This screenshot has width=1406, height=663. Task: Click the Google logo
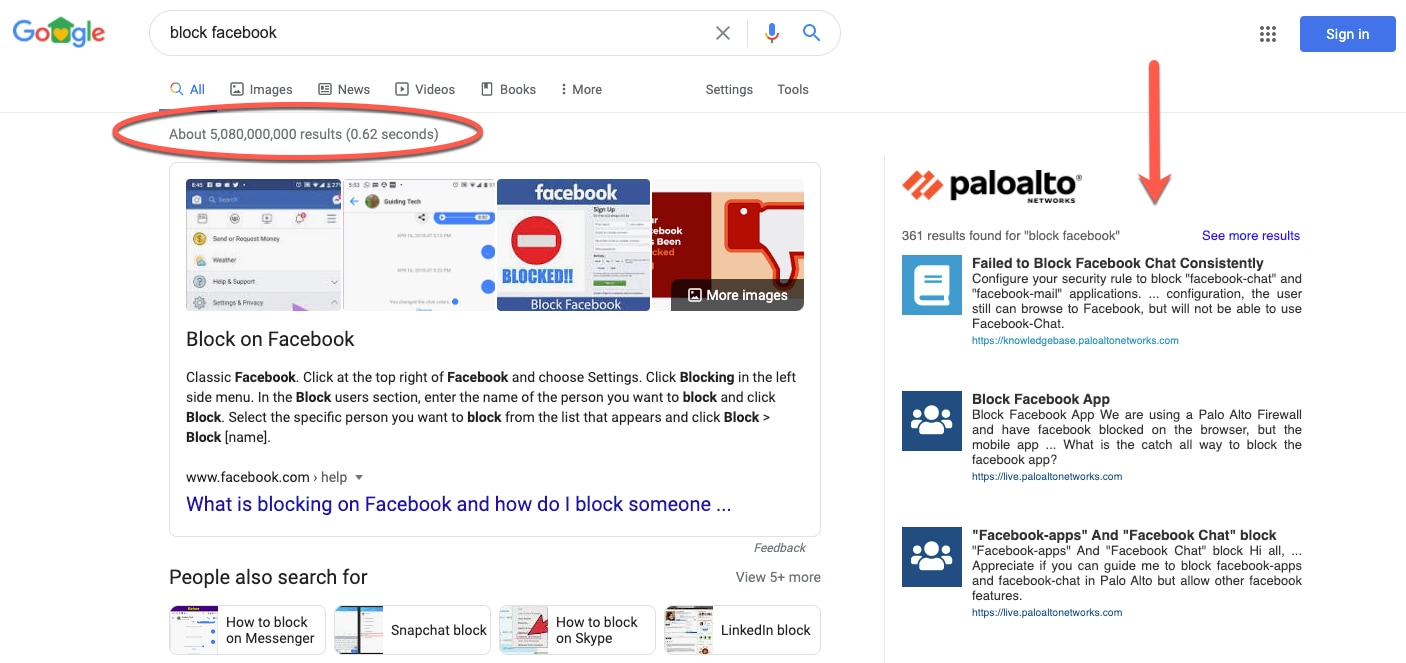(x=59, y=32)
